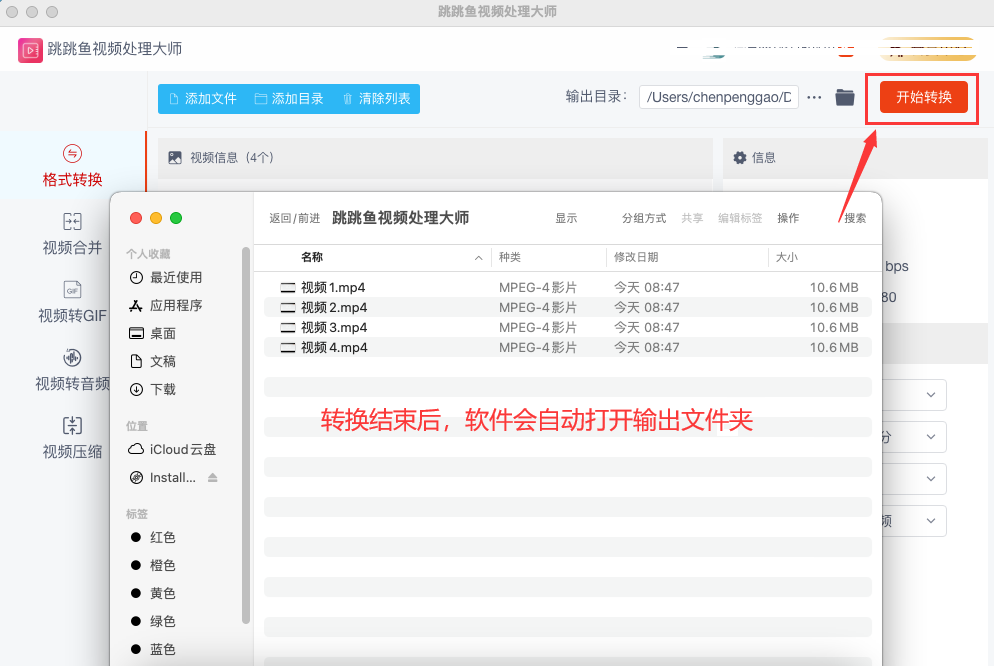
Task: Click the 信息 gear icon
Action: coord(740,158)
